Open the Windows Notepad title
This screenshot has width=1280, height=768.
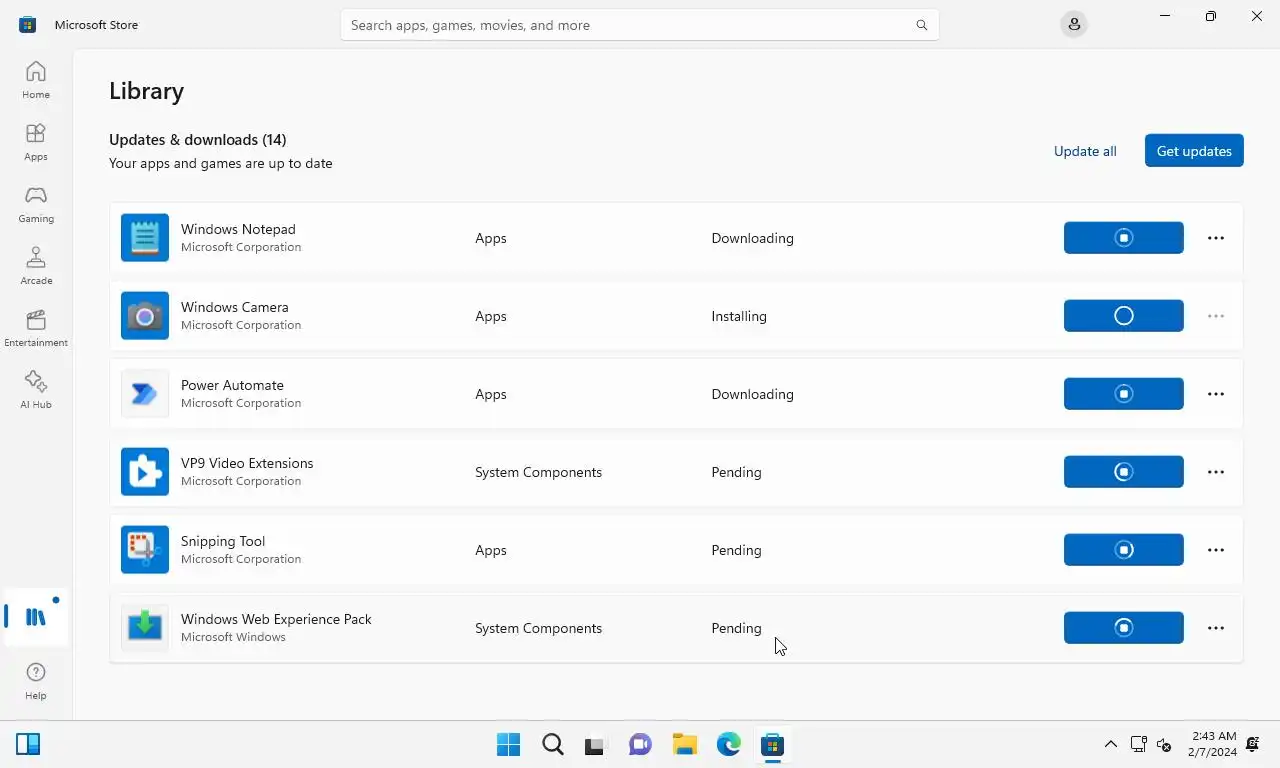pyautogui.click(x=238, y=229)
